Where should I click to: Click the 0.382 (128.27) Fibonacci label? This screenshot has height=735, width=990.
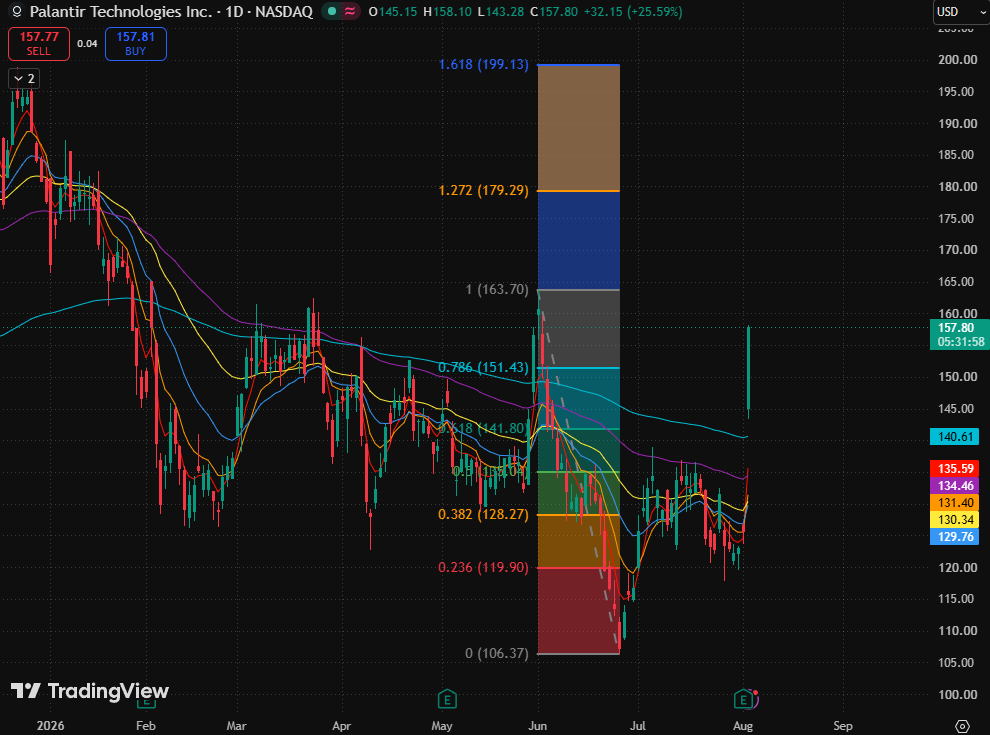(484, 514)
